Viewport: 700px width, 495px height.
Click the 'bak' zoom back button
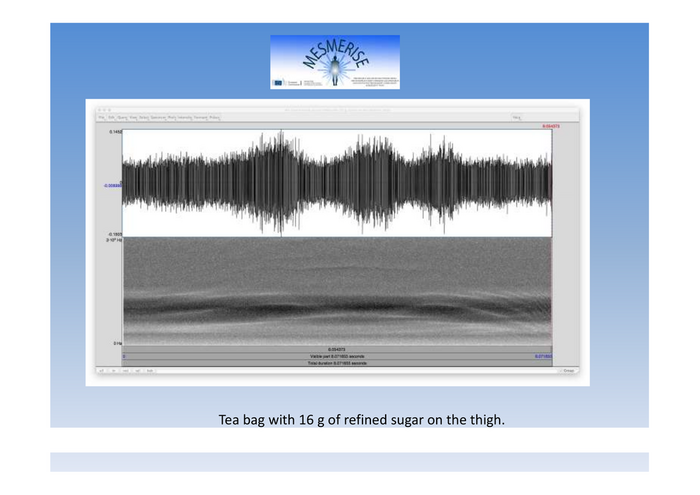(x=150, y=371)
